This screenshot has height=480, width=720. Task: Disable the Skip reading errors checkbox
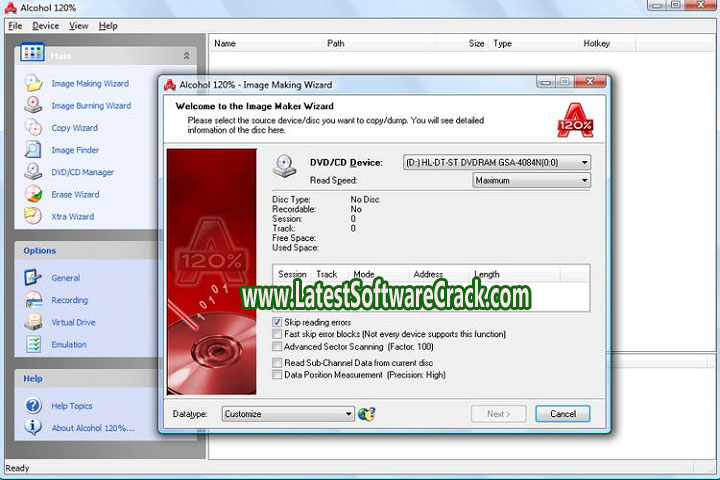click(277, 322)
